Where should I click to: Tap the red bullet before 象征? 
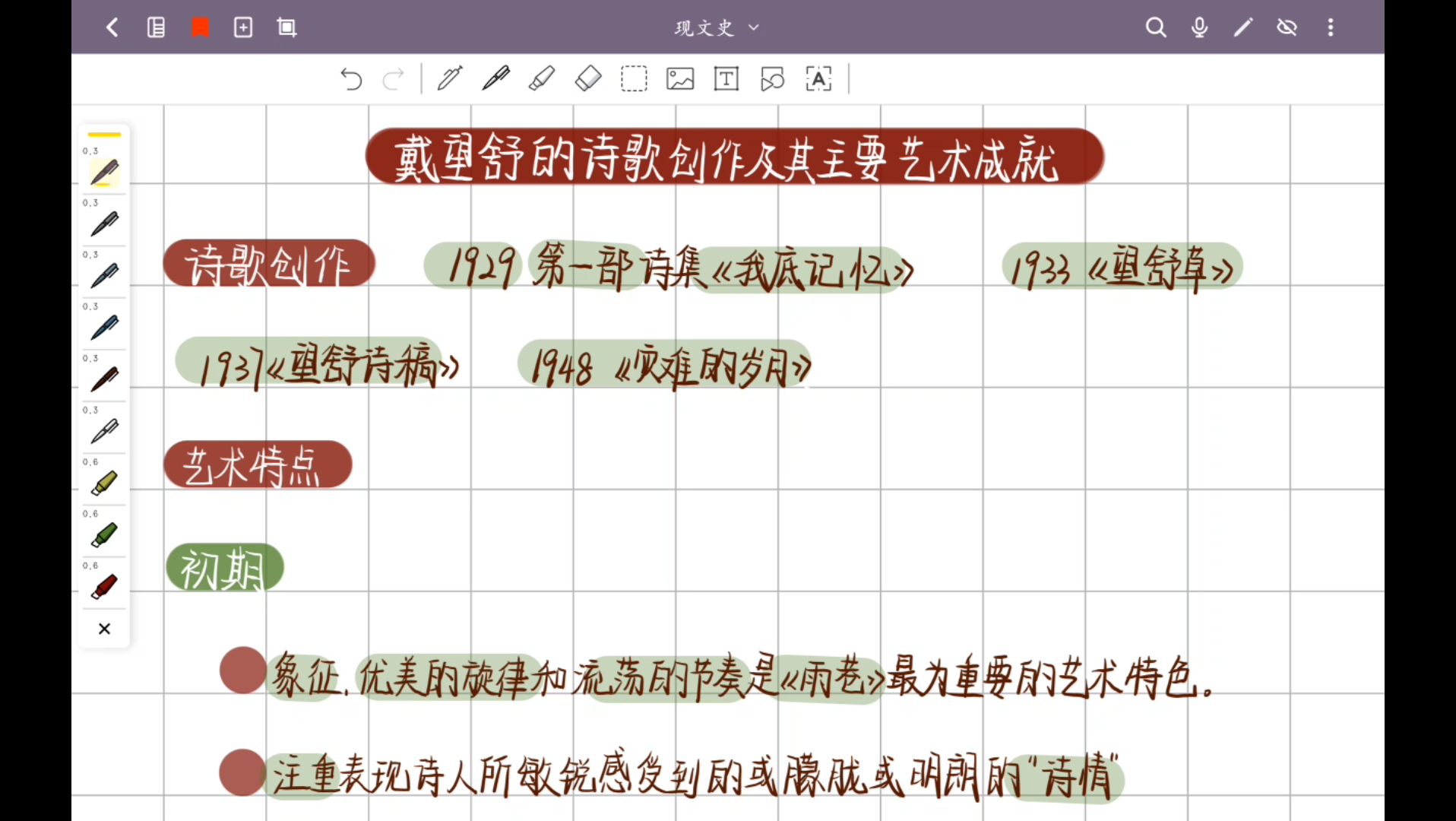pos(242,670)
